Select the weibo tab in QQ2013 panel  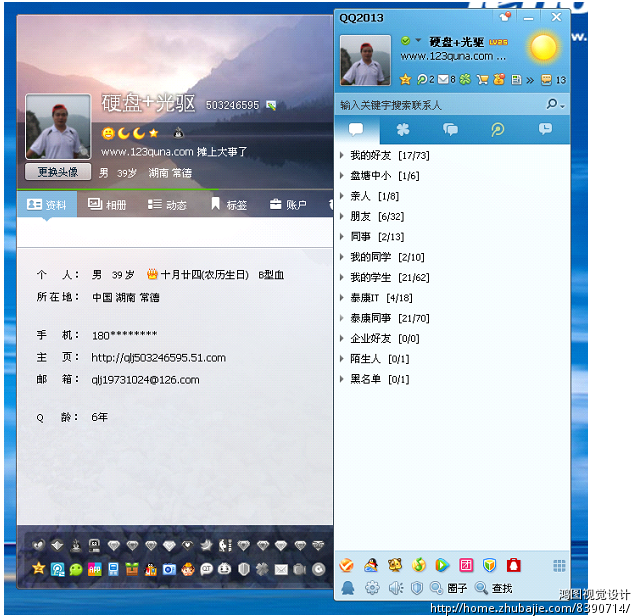pos(497,130)
